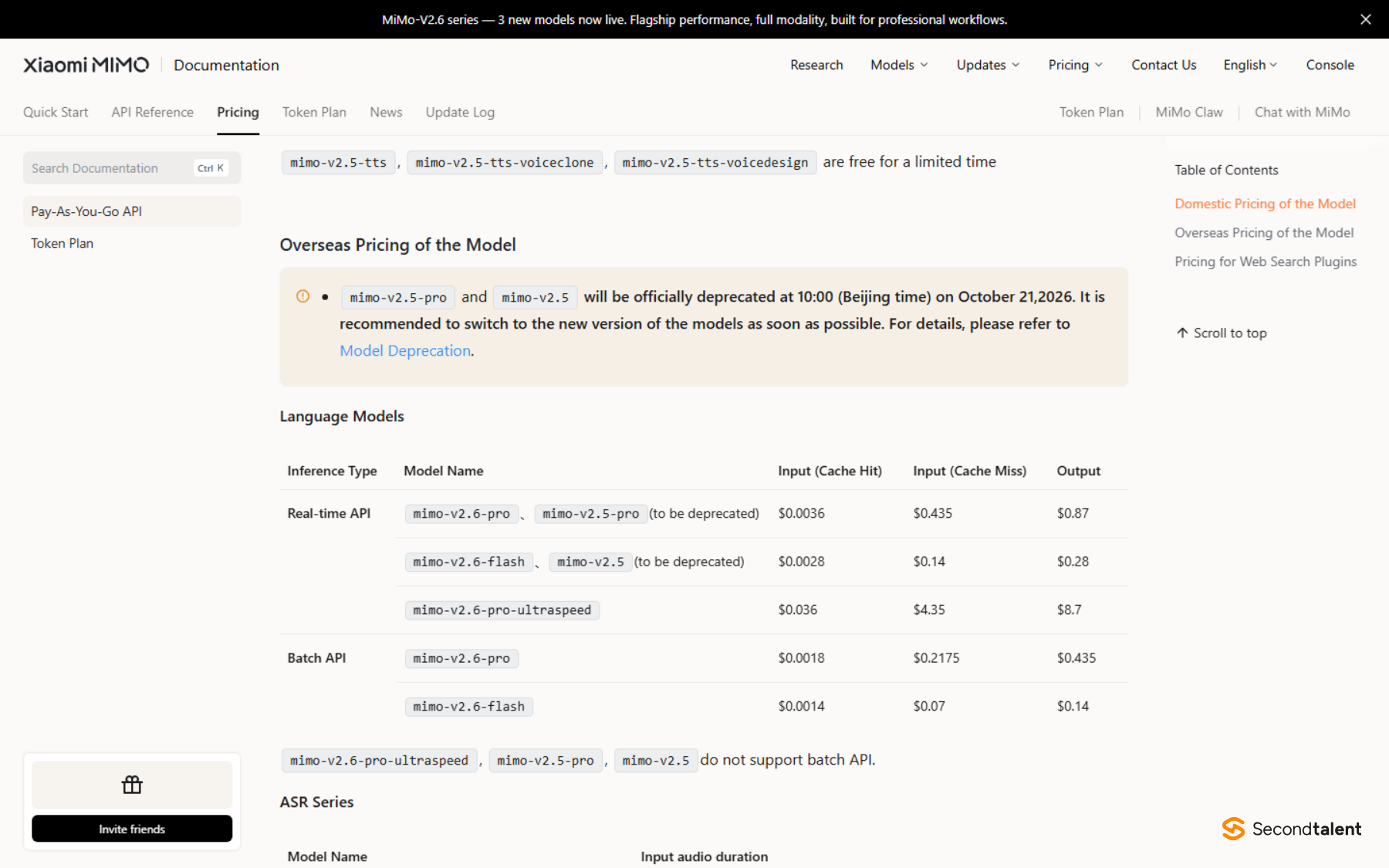Click the Token Plan link next to MiMo Claw
This screenshot has width=1389, height=868.
[x=1091, y=112]
